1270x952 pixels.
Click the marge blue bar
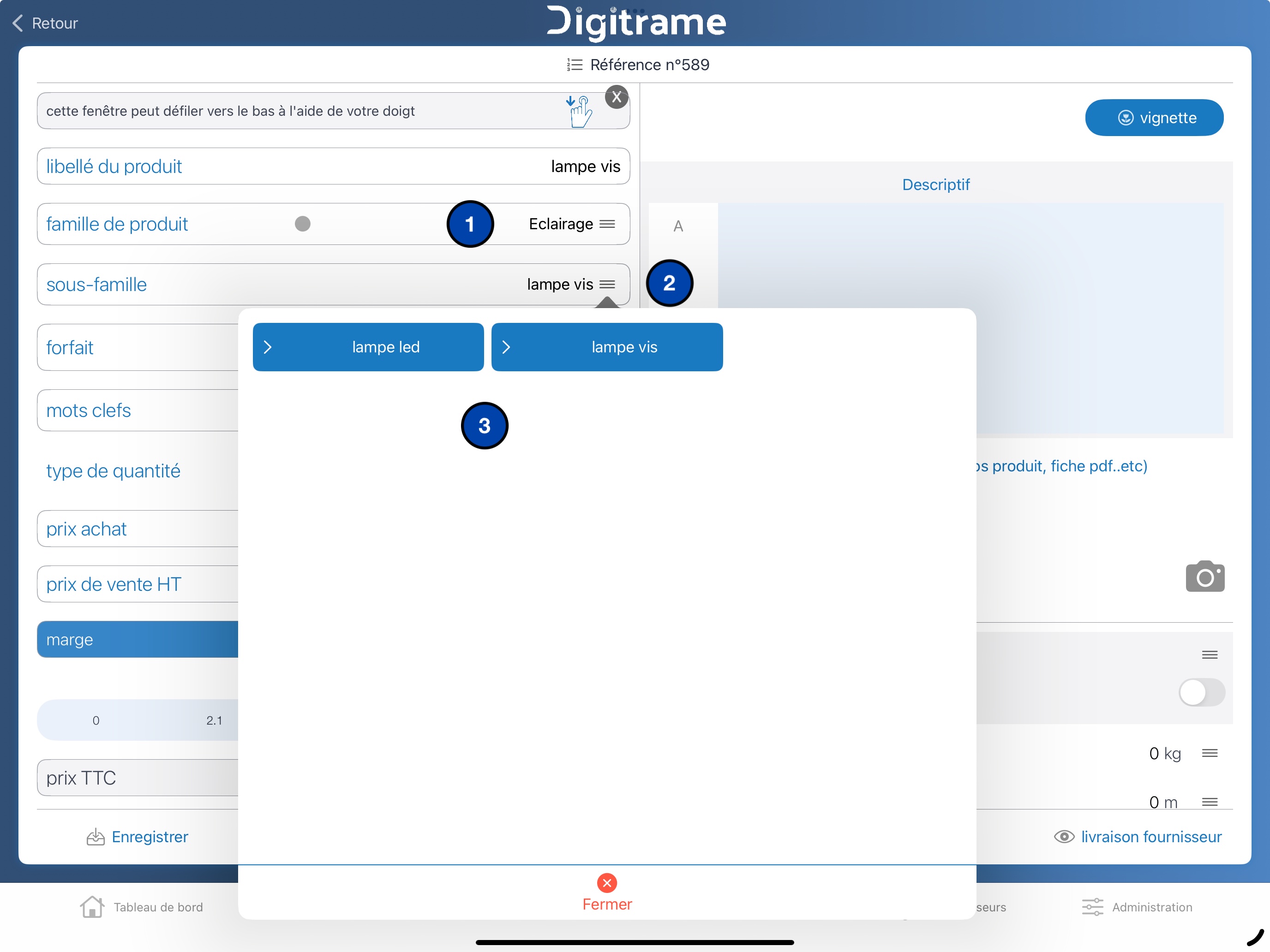click(x=138, y=639)
